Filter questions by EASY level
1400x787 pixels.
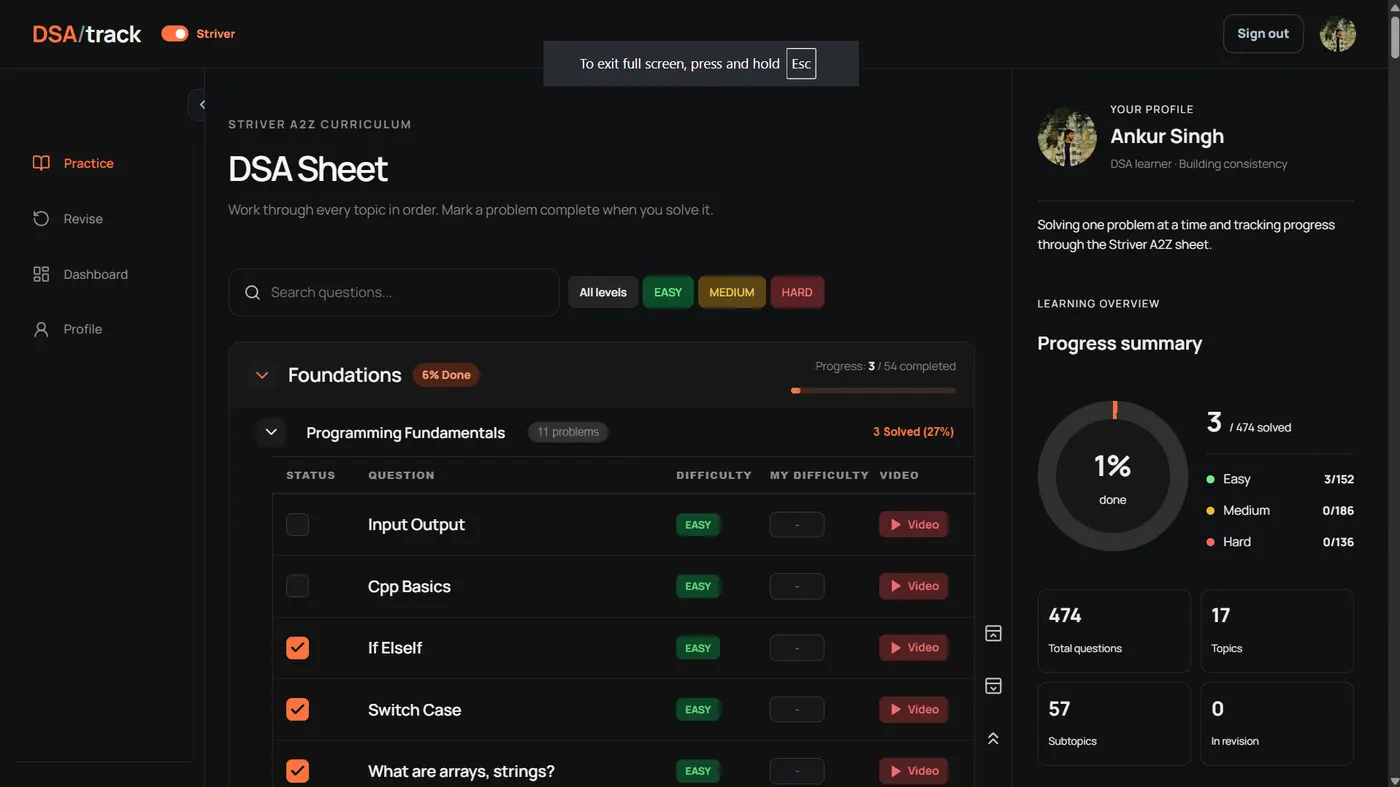668,293
